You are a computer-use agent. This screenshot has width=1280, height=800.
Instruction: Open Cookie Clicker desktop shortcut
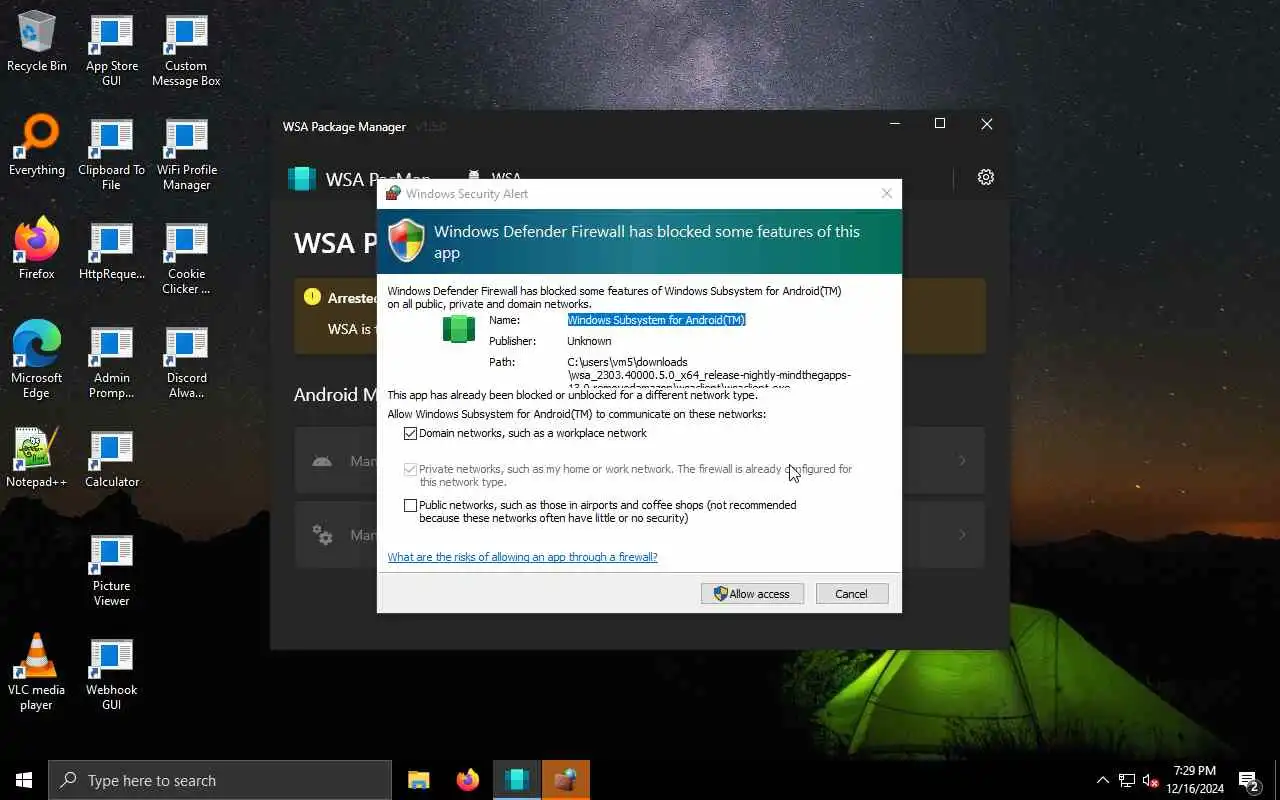click(x=186, y=258)
